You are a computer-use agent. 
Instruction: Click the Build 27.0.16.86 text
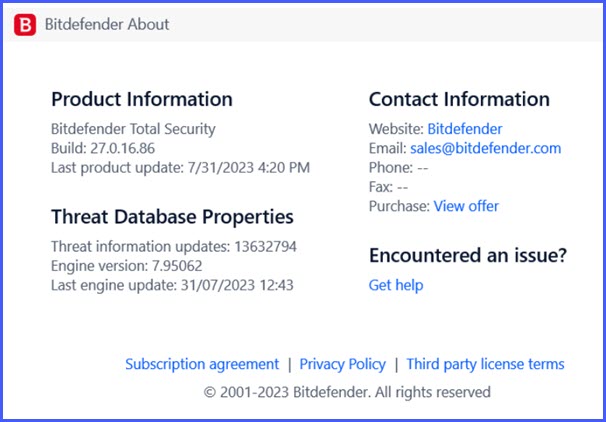[103, 148]
